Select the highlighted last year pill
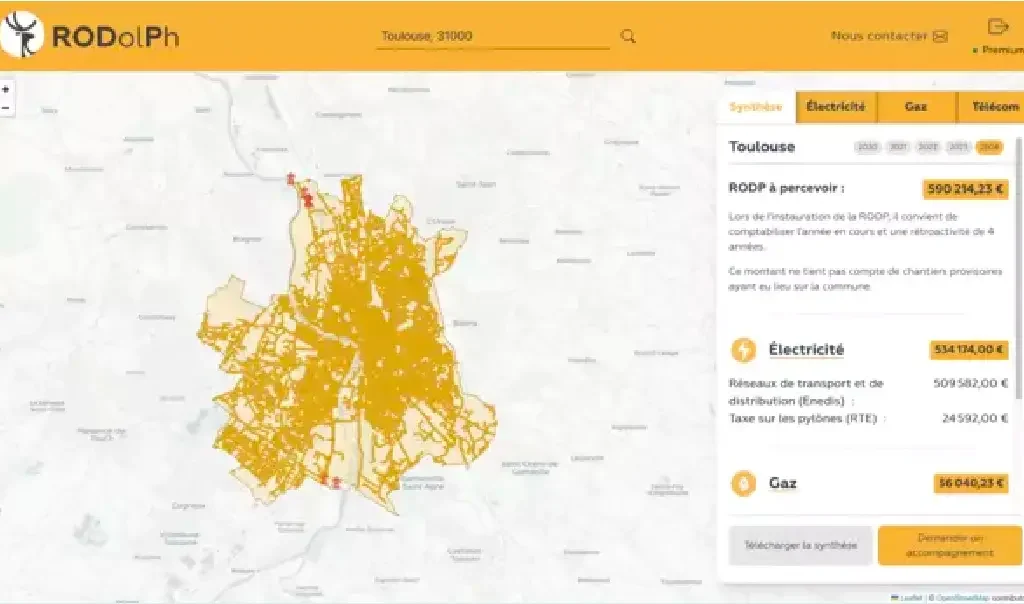Image resolution: width=1024 pixels, height=604 pixels. 990,147
